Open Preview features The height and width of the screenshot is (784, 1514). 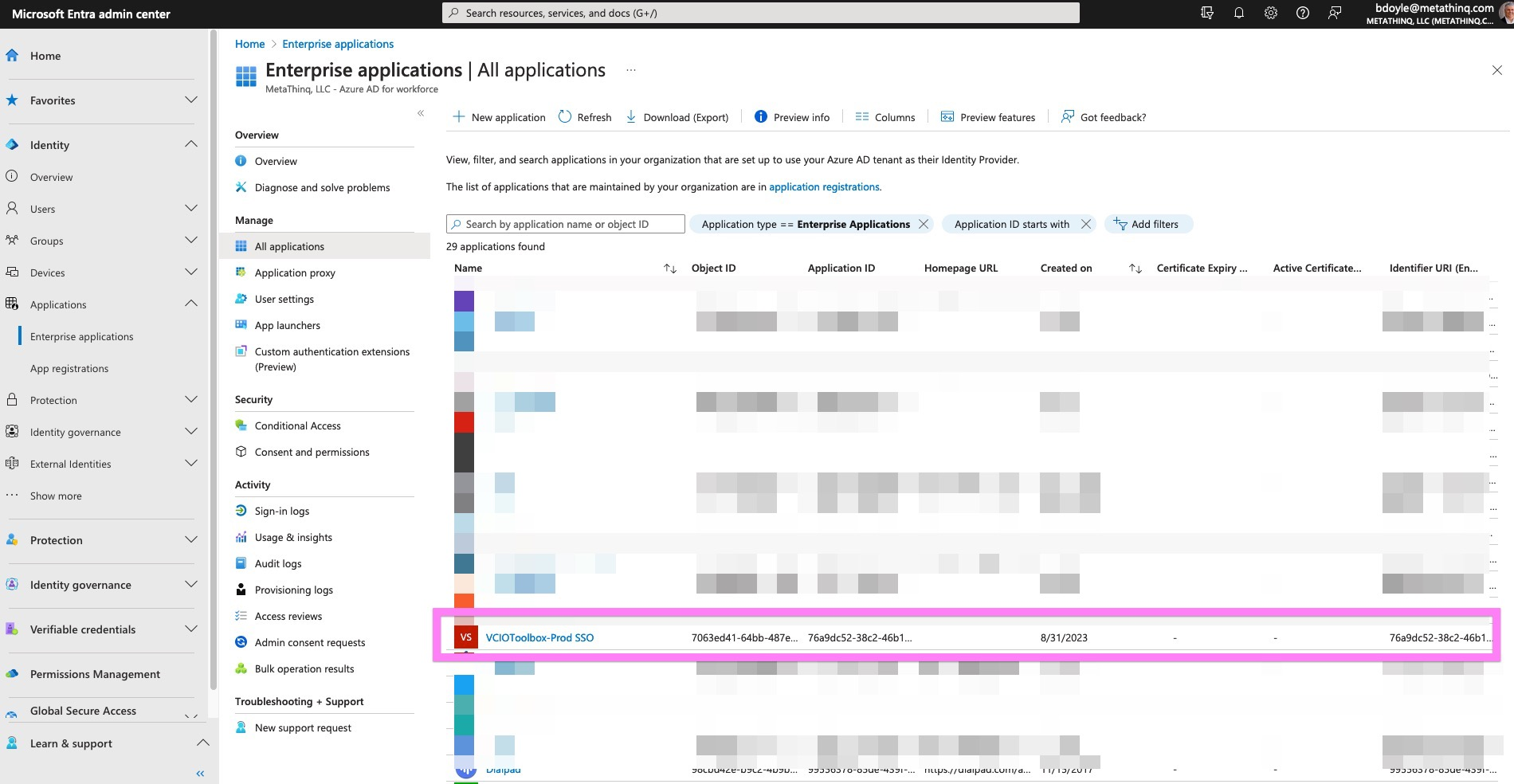[988, 117]
